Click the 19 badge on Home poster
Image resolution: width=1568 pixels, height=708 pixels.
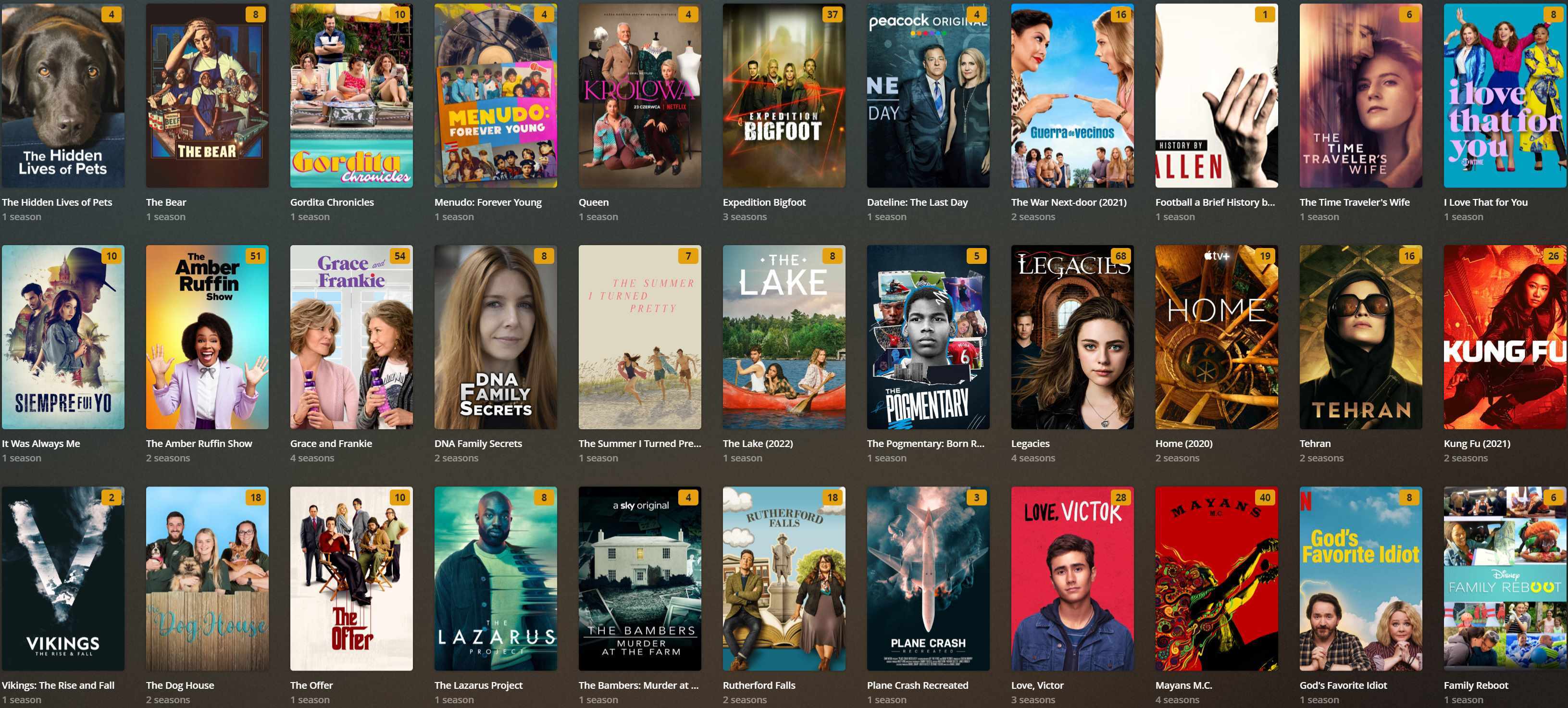(1265, 256)
